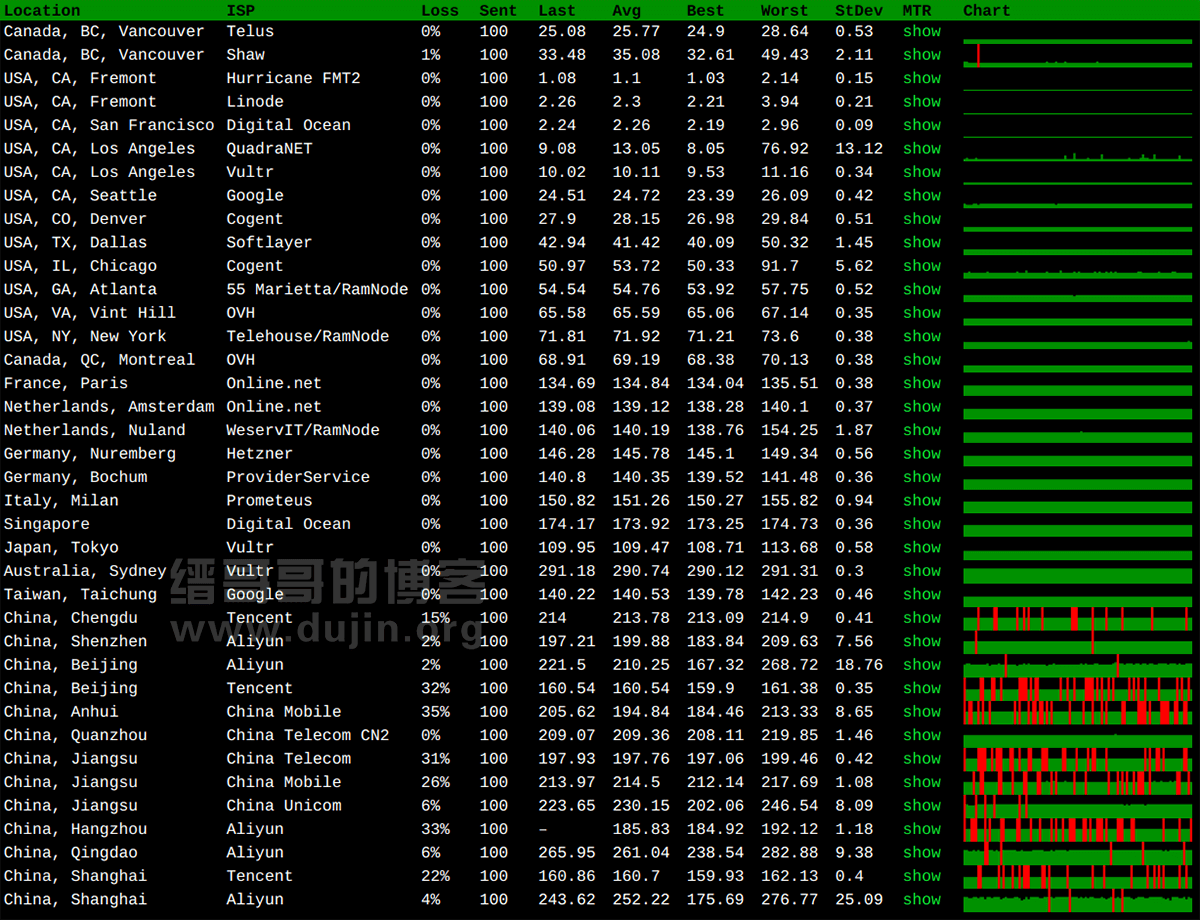Select 35% loss value for Anhui

coord(435,712)
